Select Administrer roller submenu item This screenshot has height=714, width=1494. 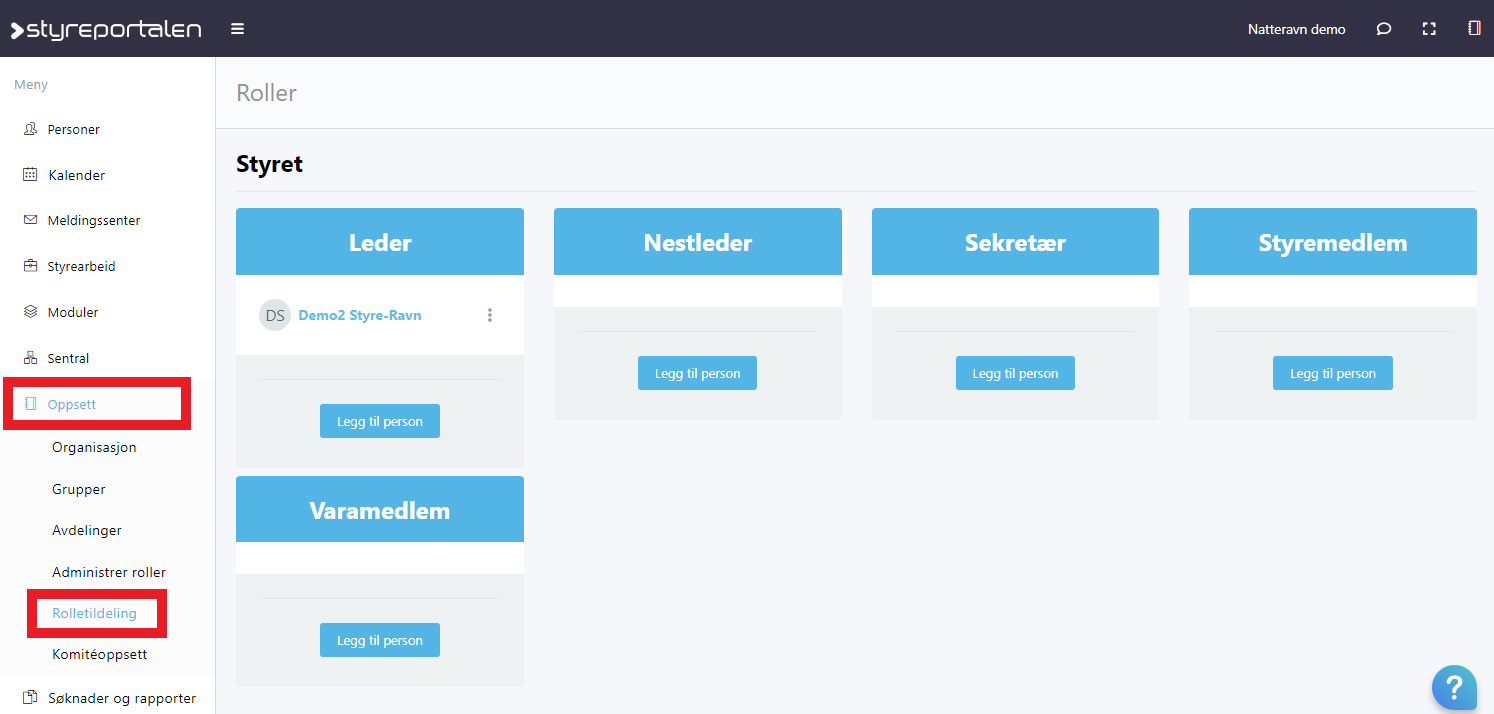point(109,572)
